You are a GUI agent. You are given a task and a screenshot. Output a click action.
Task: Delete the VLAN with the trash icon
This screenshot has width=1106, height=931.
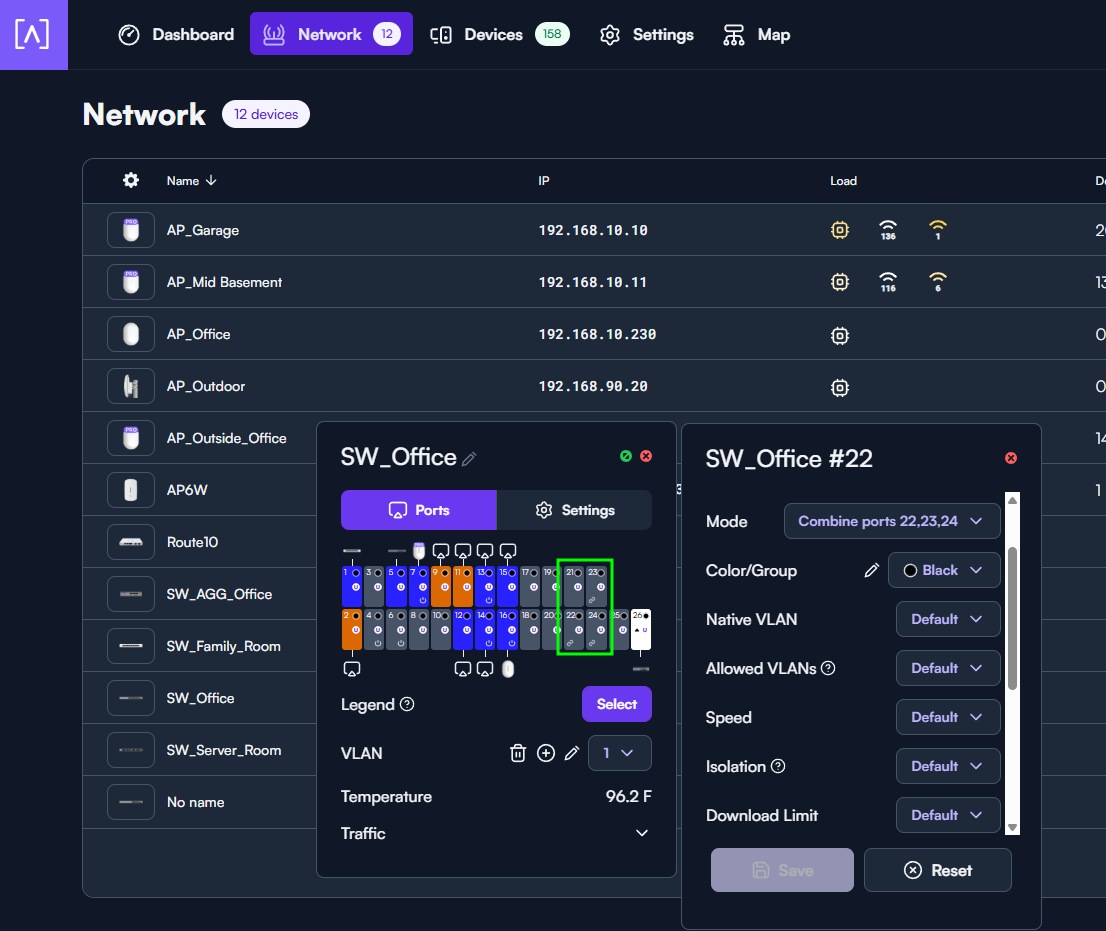[518, 753]
